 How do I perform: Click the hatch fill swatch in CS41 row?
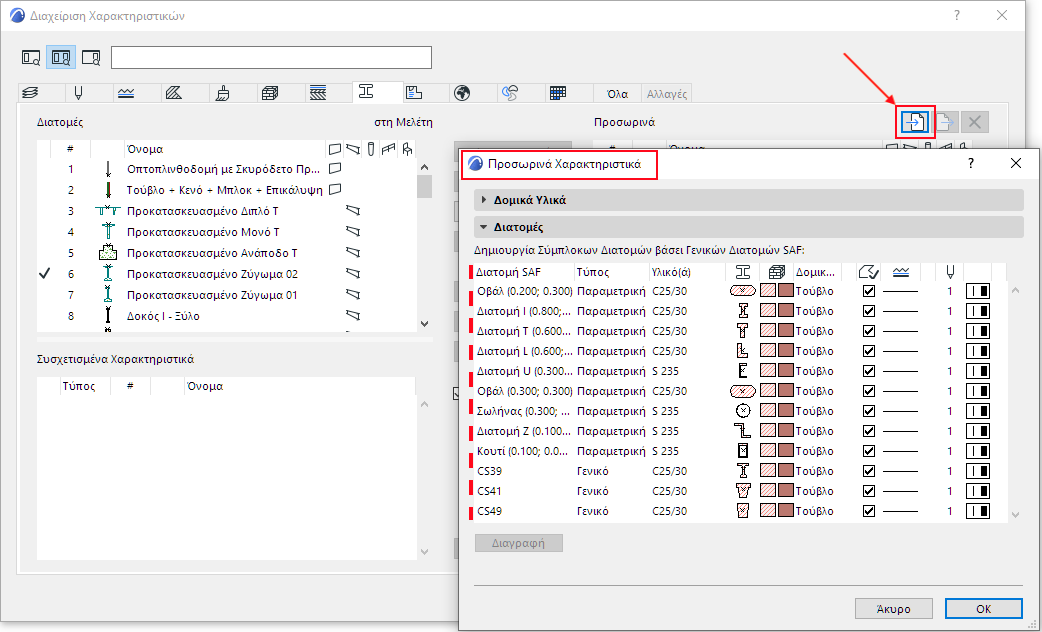(768, 491)
